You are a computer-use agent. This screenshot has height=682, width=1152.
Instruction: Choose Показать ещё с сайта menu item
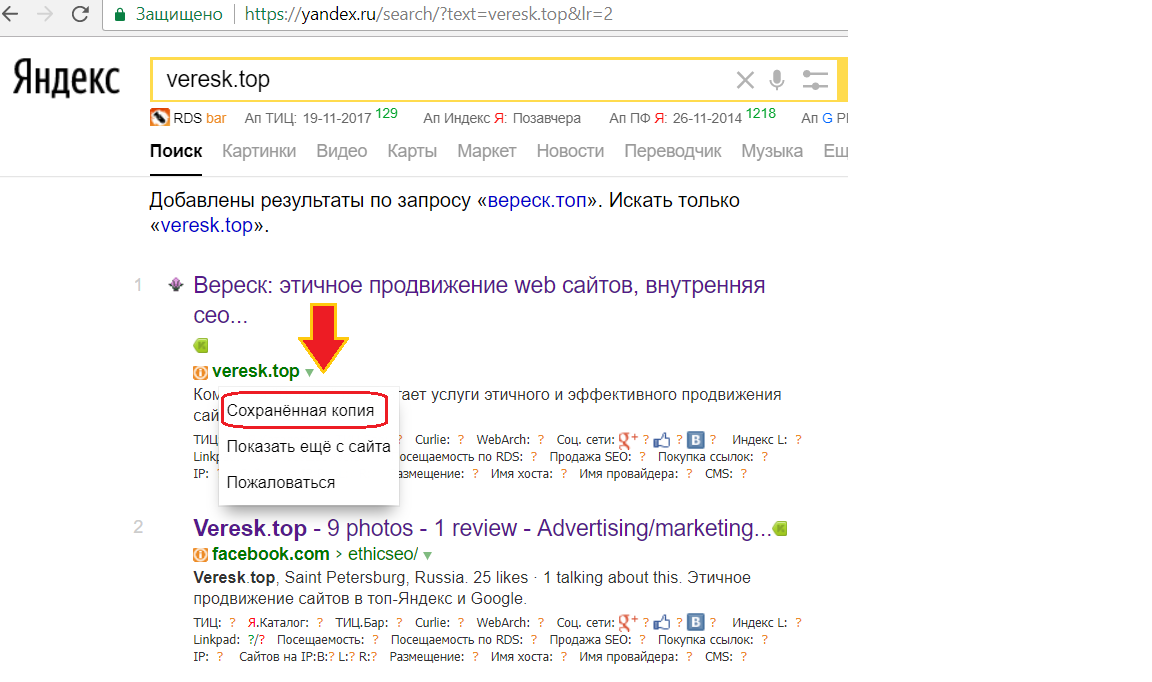(x=308, y=447)
